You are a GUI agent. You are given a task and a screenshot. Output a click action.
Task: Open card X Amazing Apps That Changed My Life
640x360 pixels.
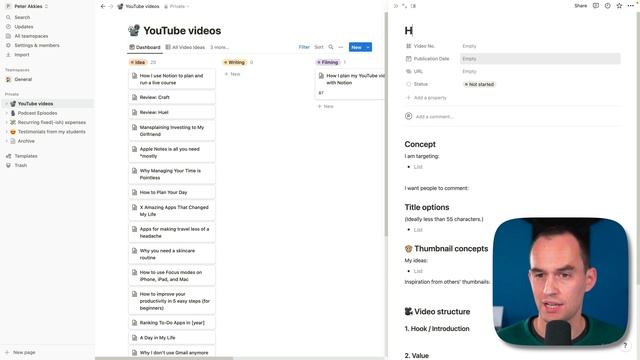coord(172,211)
